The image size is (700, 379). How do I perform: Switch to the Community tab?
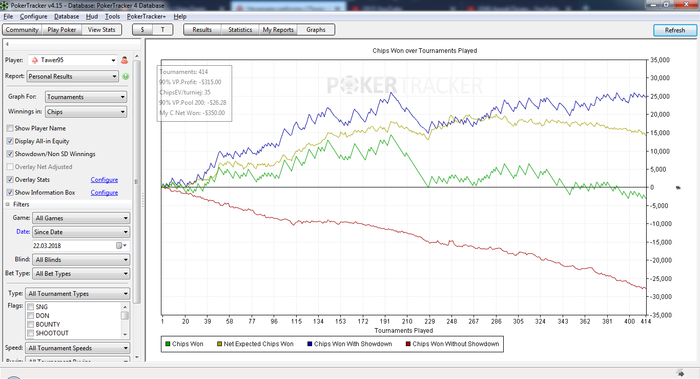click(22, 30)
